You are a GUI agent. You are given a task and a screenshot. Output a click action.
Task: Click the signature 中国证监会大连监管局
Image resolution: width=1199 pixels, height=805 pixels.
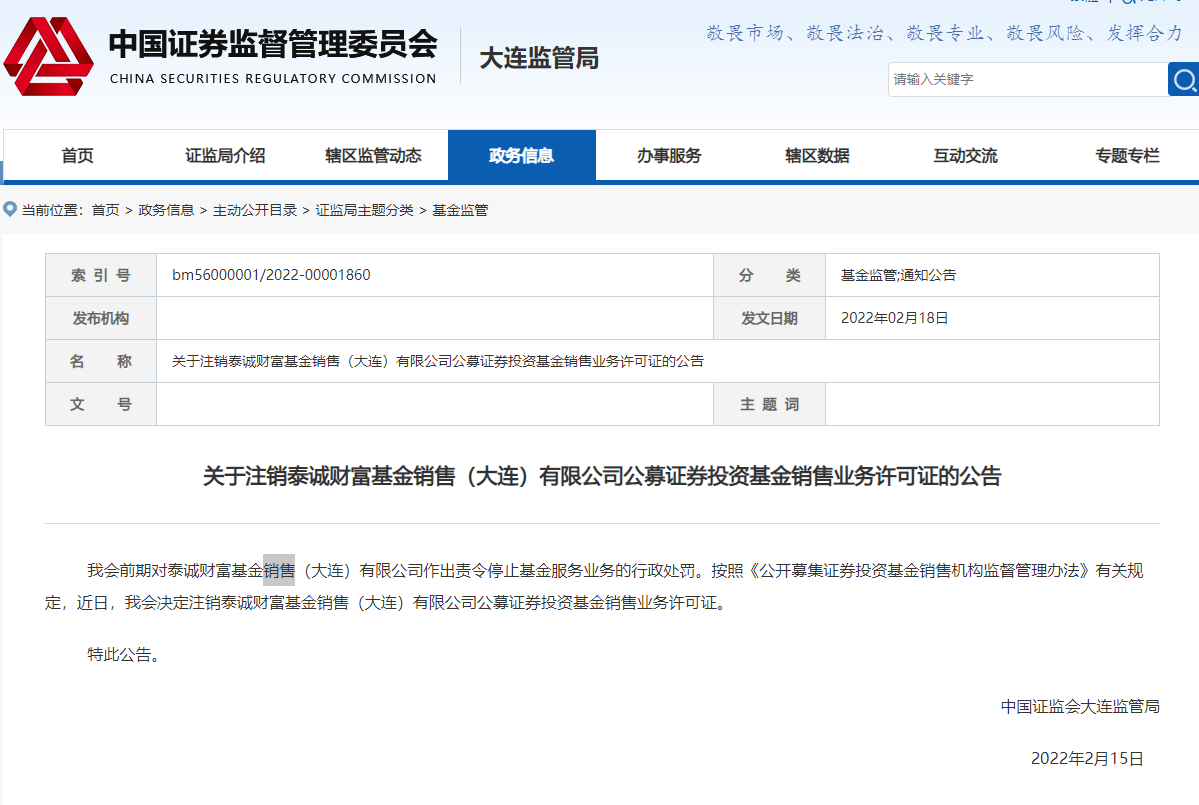point(1080,706)
